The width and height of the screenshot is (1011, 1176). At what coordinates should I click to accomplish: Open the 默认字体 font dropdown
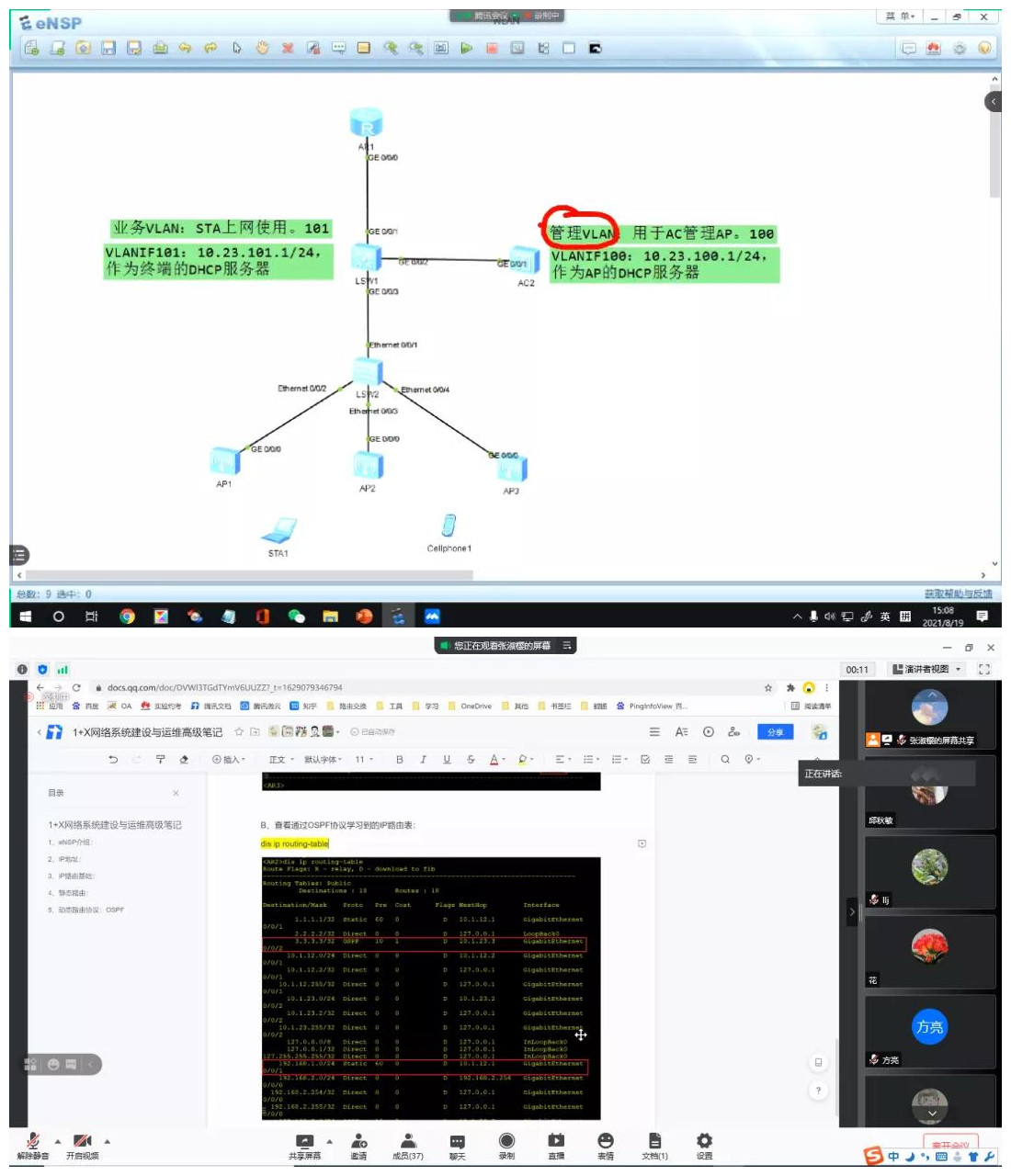322,760
